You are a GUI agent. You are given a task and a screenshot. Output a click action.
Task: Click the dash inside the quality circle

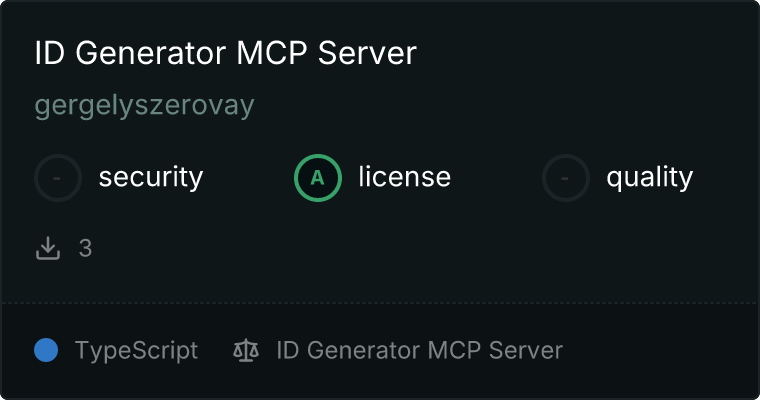click(565, 178)
